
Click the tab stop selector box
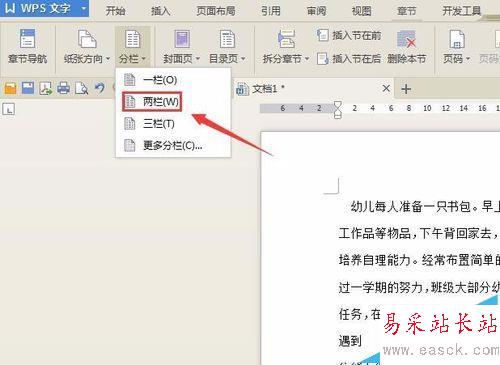click(x=8, y=109)
